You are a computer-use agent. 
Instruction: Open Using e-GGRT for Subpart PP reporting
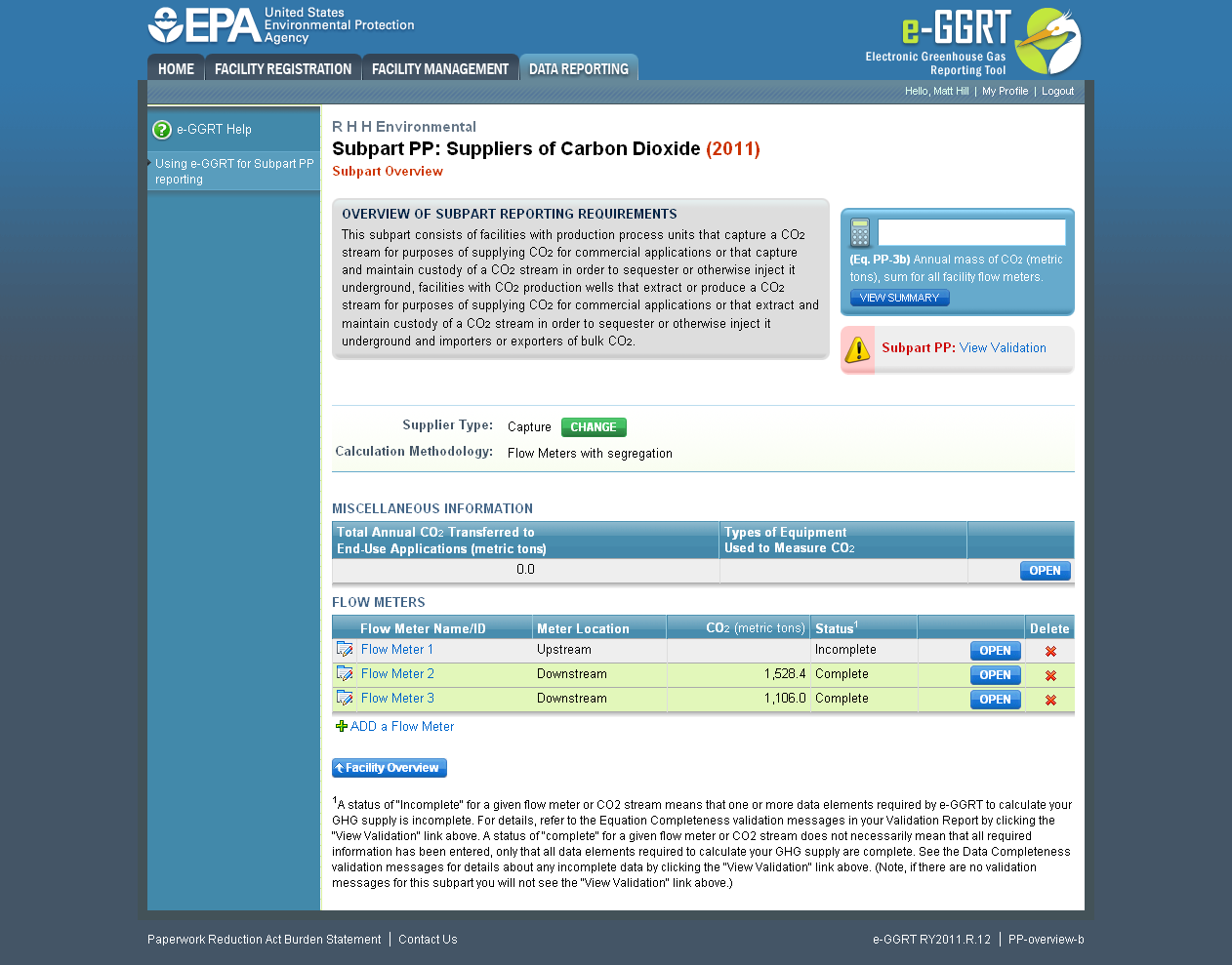(x=234, y=172)
